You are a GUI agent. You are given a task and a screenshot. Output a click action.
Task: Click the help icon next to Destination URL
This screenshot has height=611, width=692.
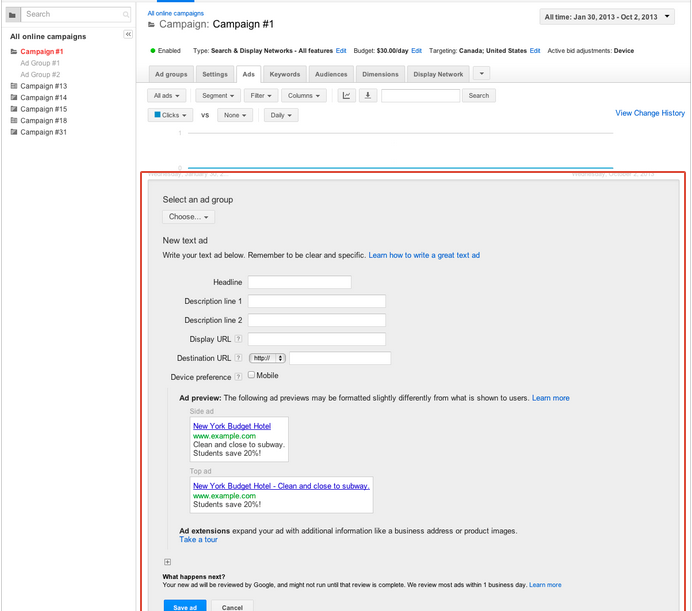238,358
